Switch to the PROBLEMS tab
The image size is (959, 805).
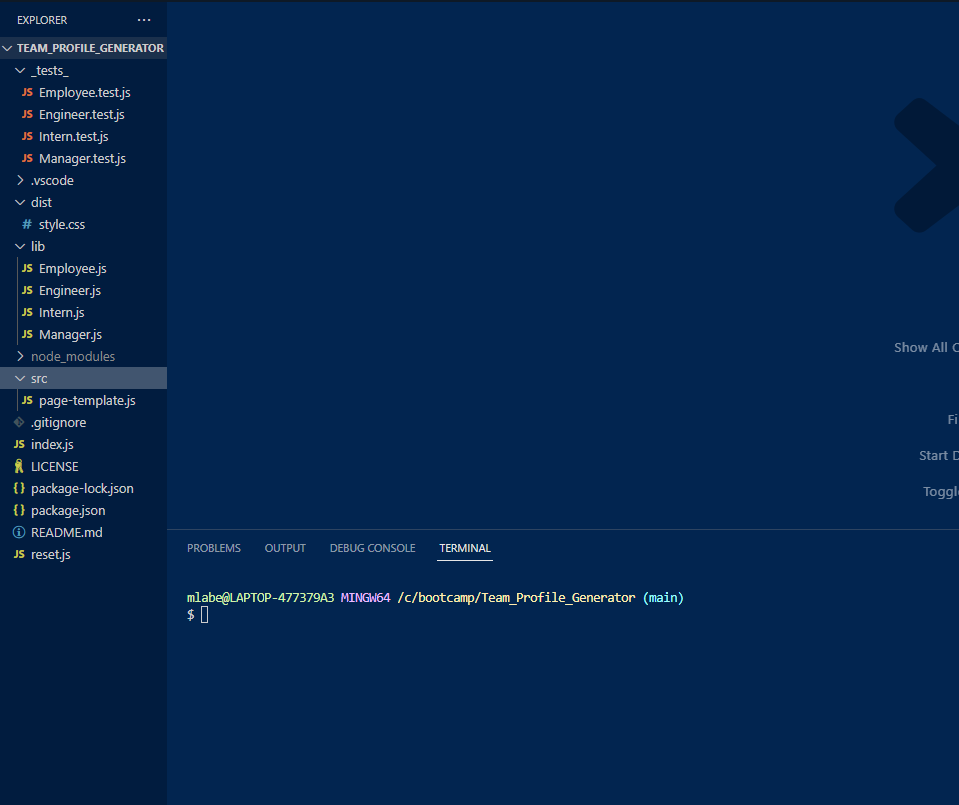tap(213, 548)
